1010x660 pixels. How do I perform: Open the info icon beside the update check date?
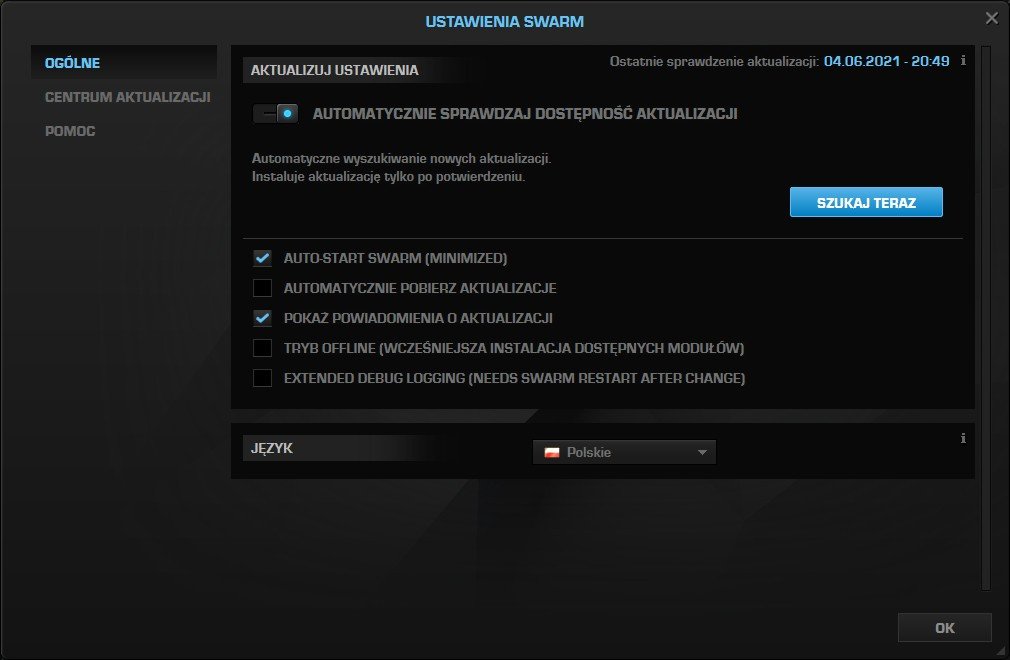(963, 61)
